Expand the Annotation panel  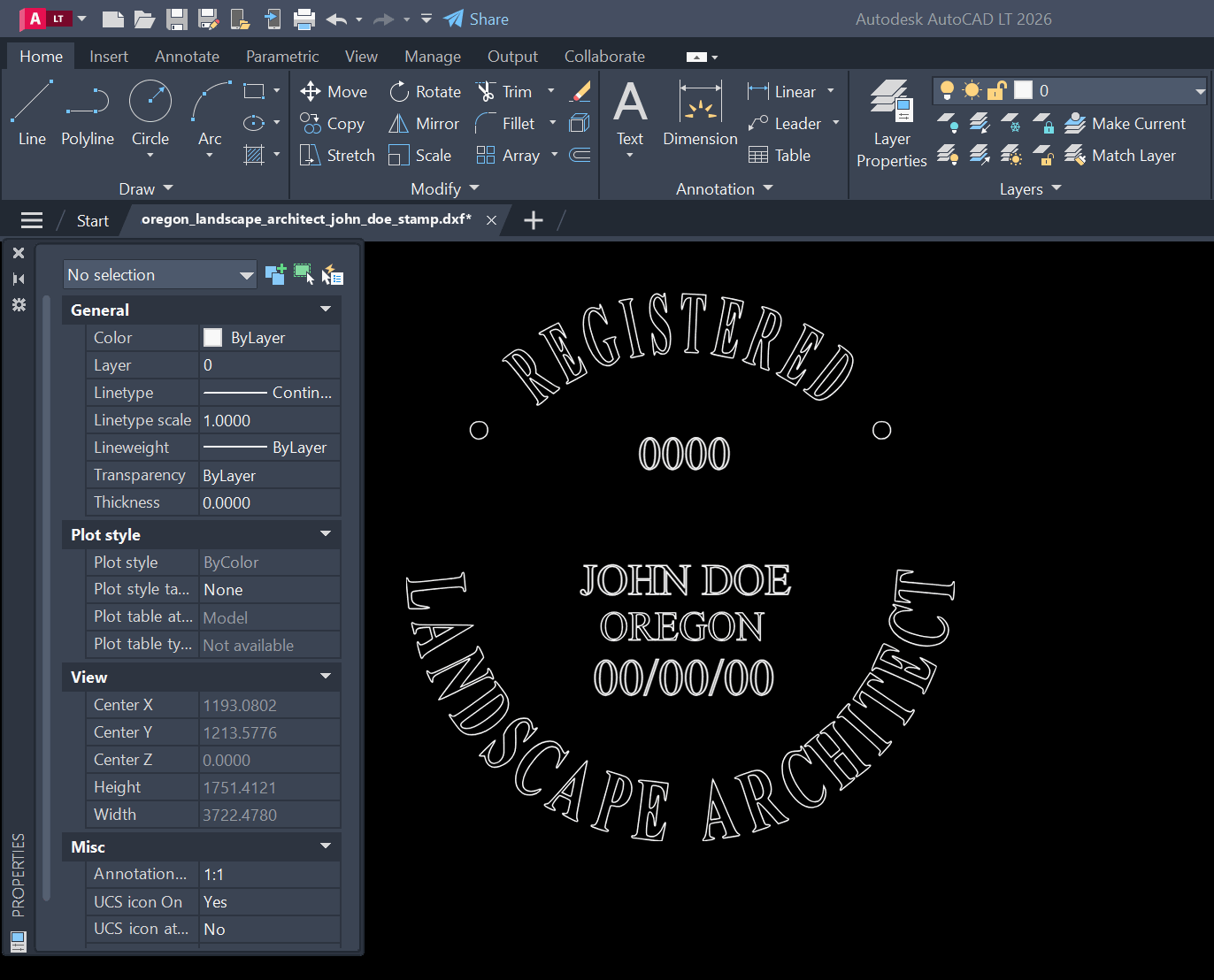725,189
